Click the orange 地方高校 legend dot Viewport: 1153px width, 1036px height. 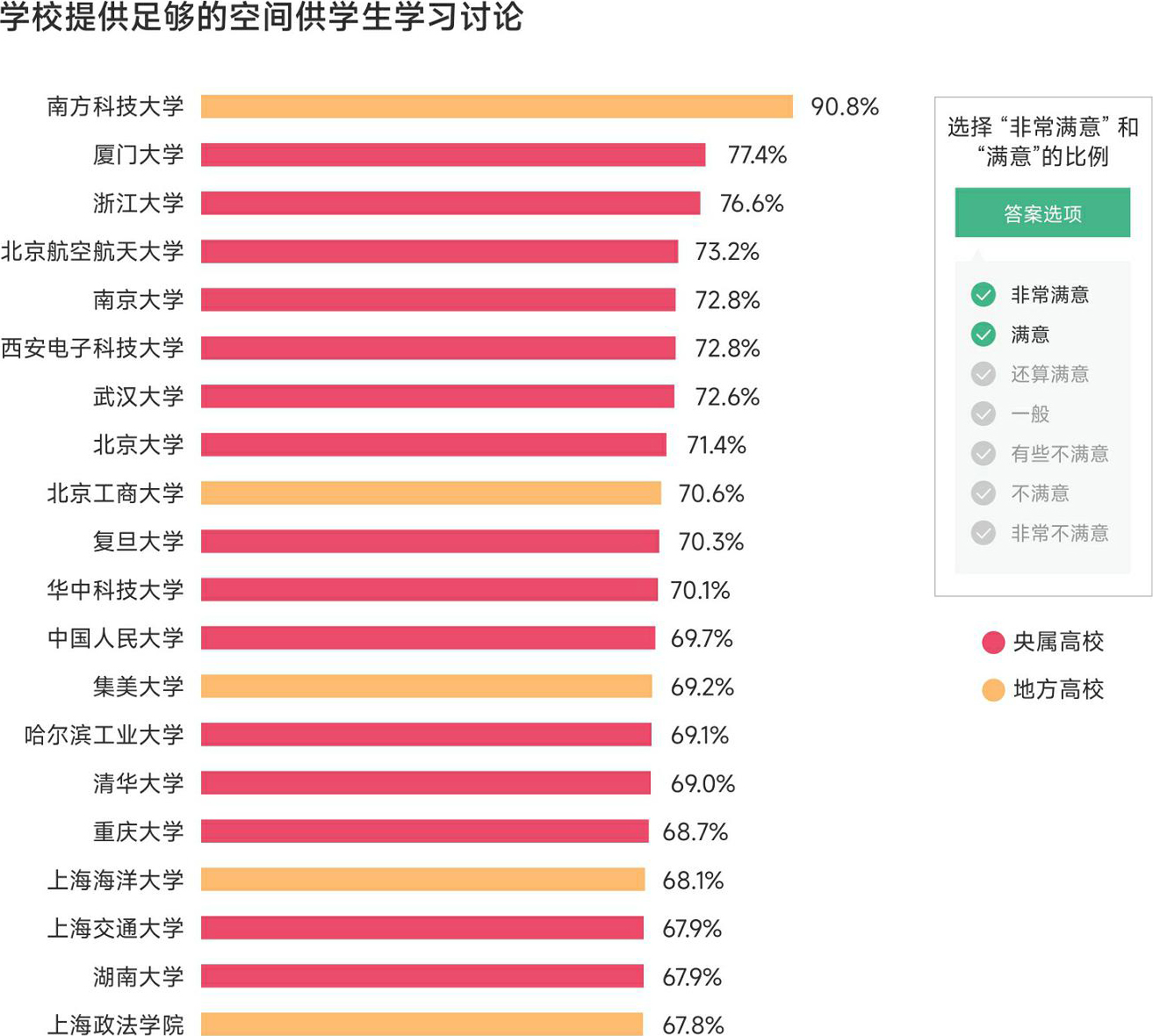coord(993,690)
